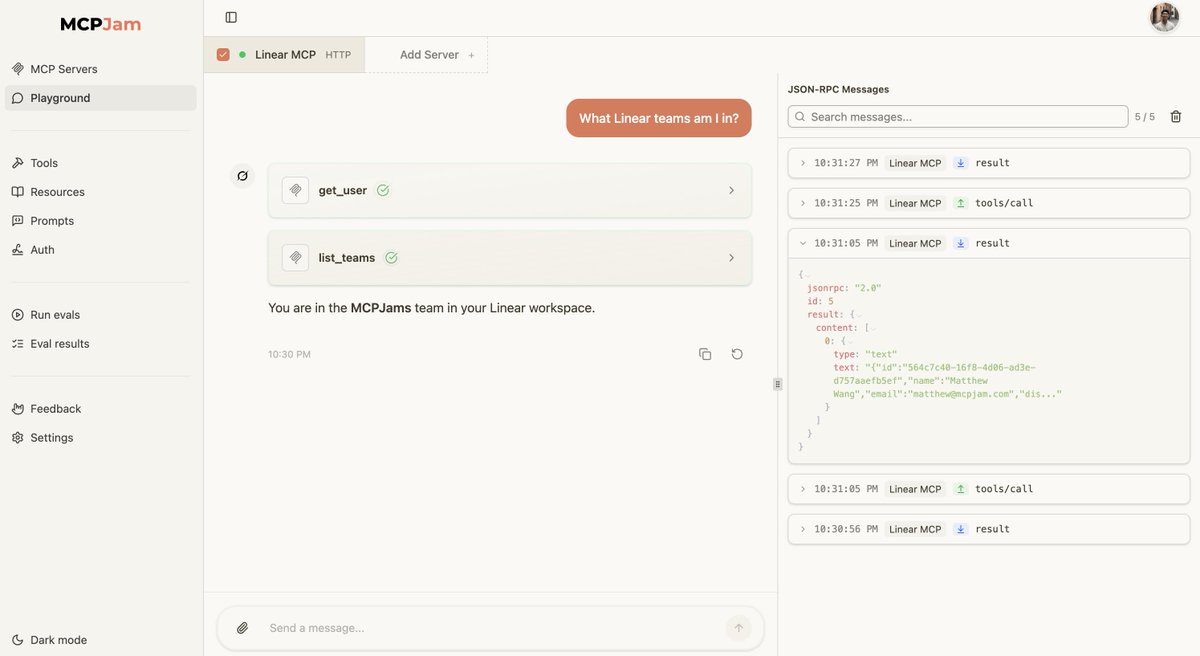Uncheck the Linear MCP server checkbox
Screen dimensions: 1200x656
click(223, 55)
